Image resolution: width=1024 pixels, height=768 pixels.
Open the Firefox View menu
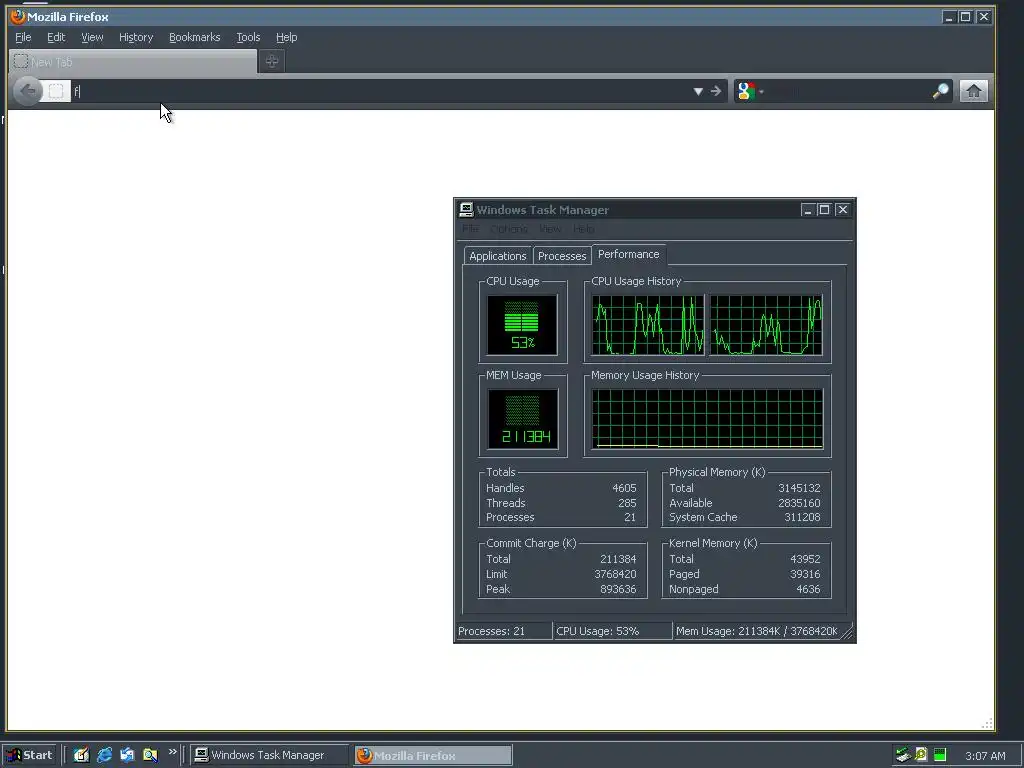92,37
